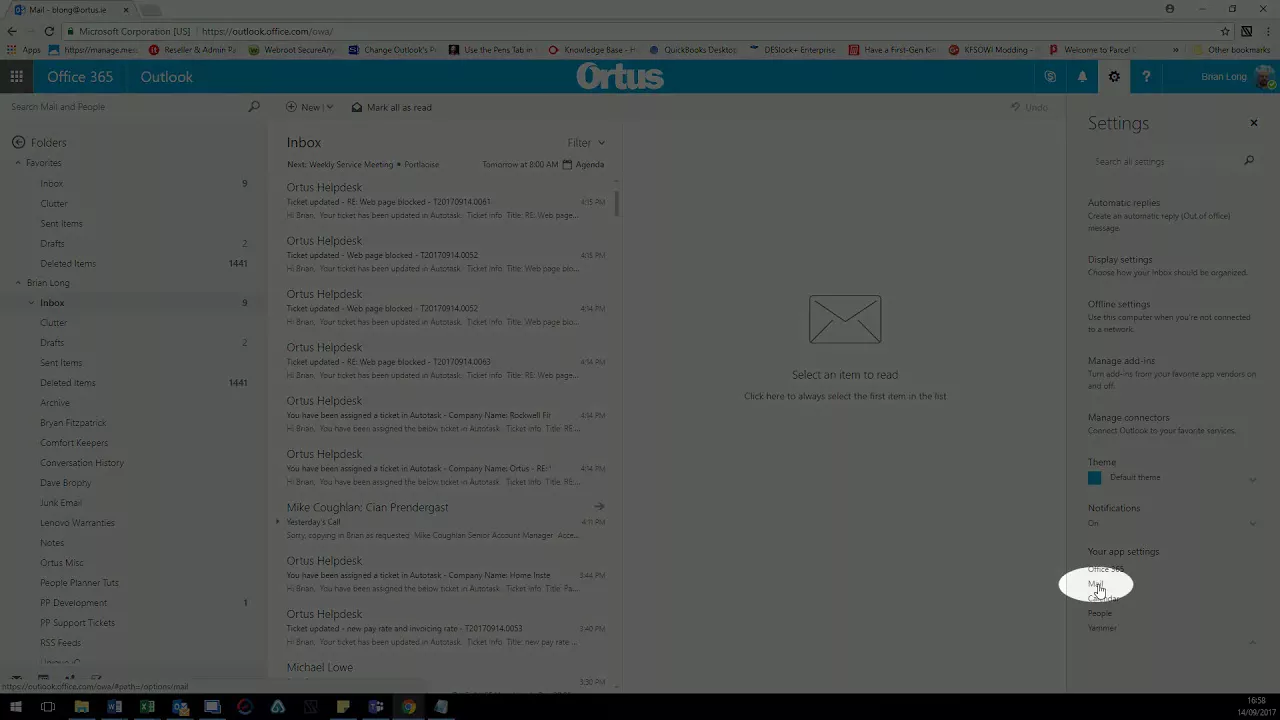Open PP Support Tickets folder

[x=77, y=623]
